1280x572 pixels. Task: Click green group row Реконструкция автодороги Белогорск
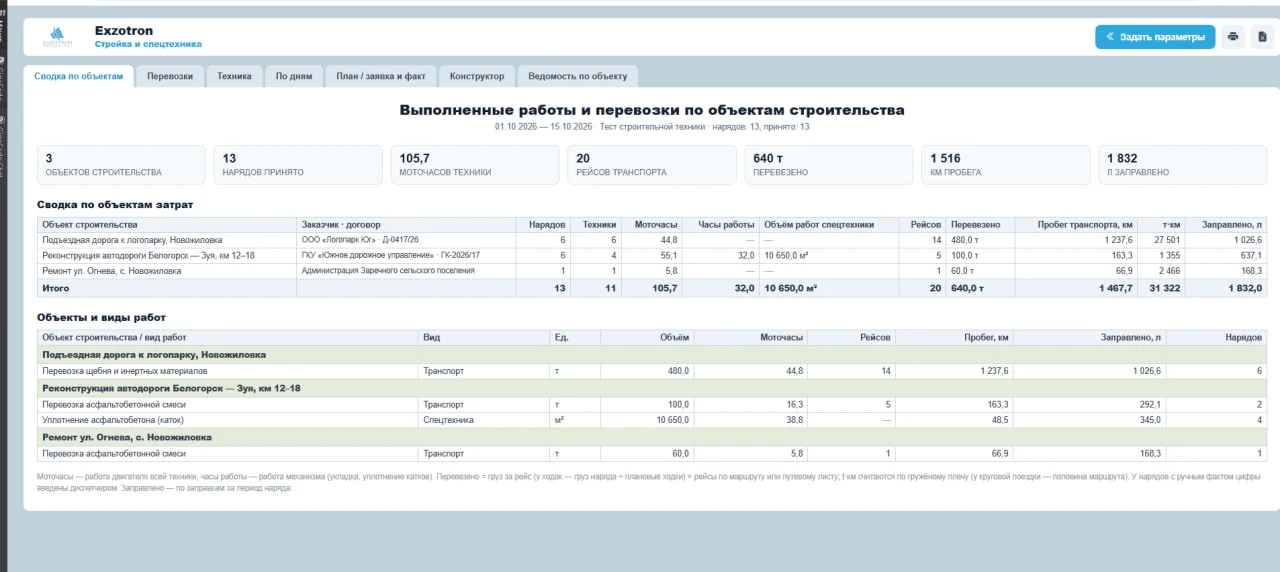tap(652, 388)
